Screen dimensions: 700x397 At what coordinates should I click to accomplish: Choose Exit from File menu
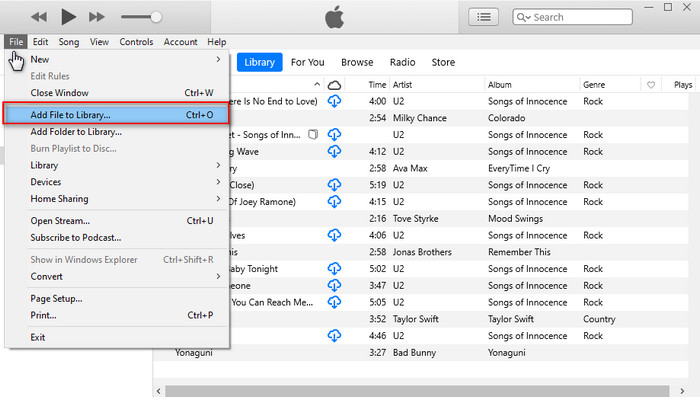tap(117, 337)
